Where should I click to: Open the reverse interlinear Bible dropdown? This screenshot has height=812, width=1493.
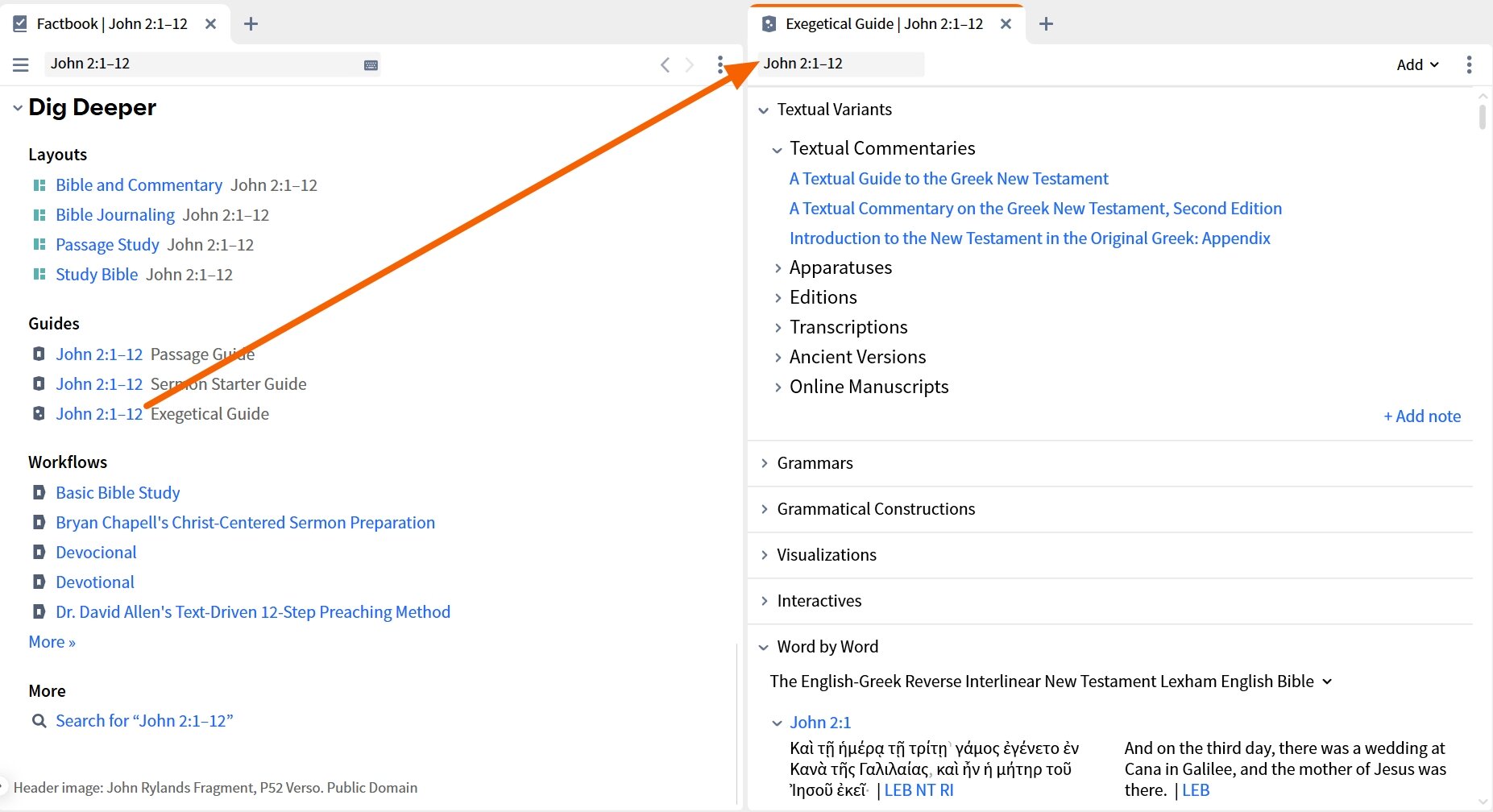click(1327, 681)
